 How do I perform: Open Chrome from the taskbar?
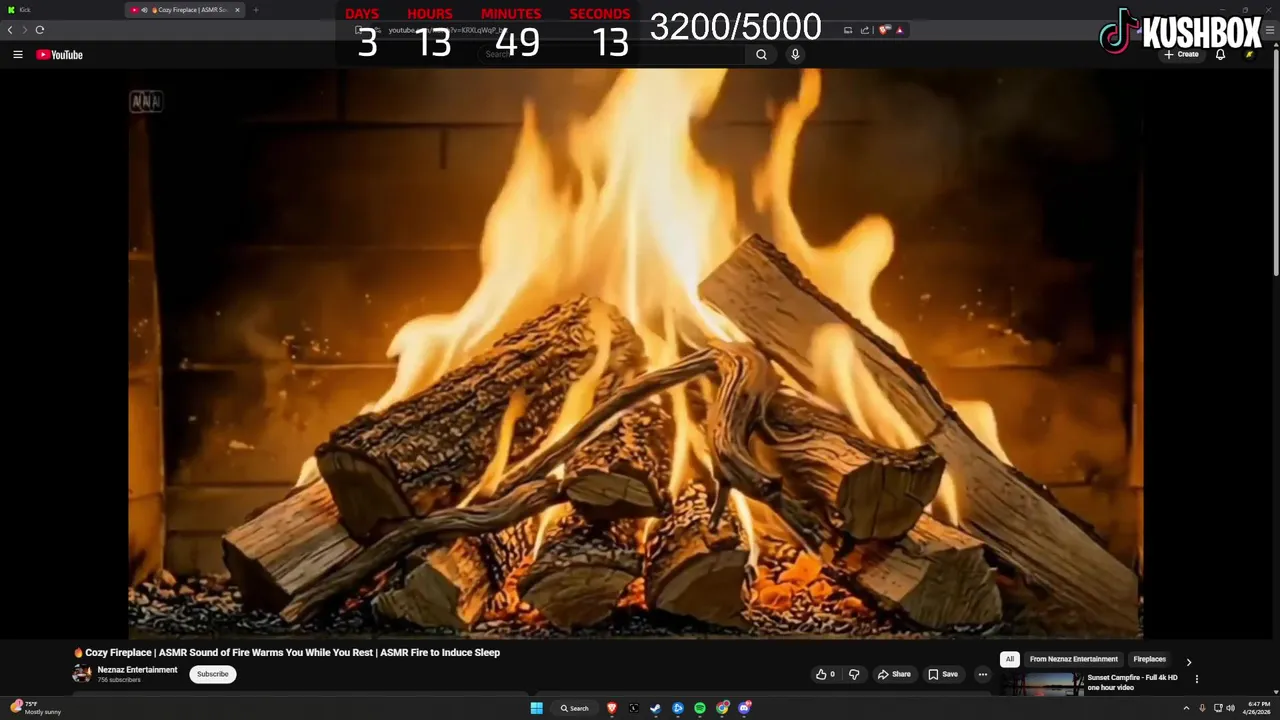point(722,708)
